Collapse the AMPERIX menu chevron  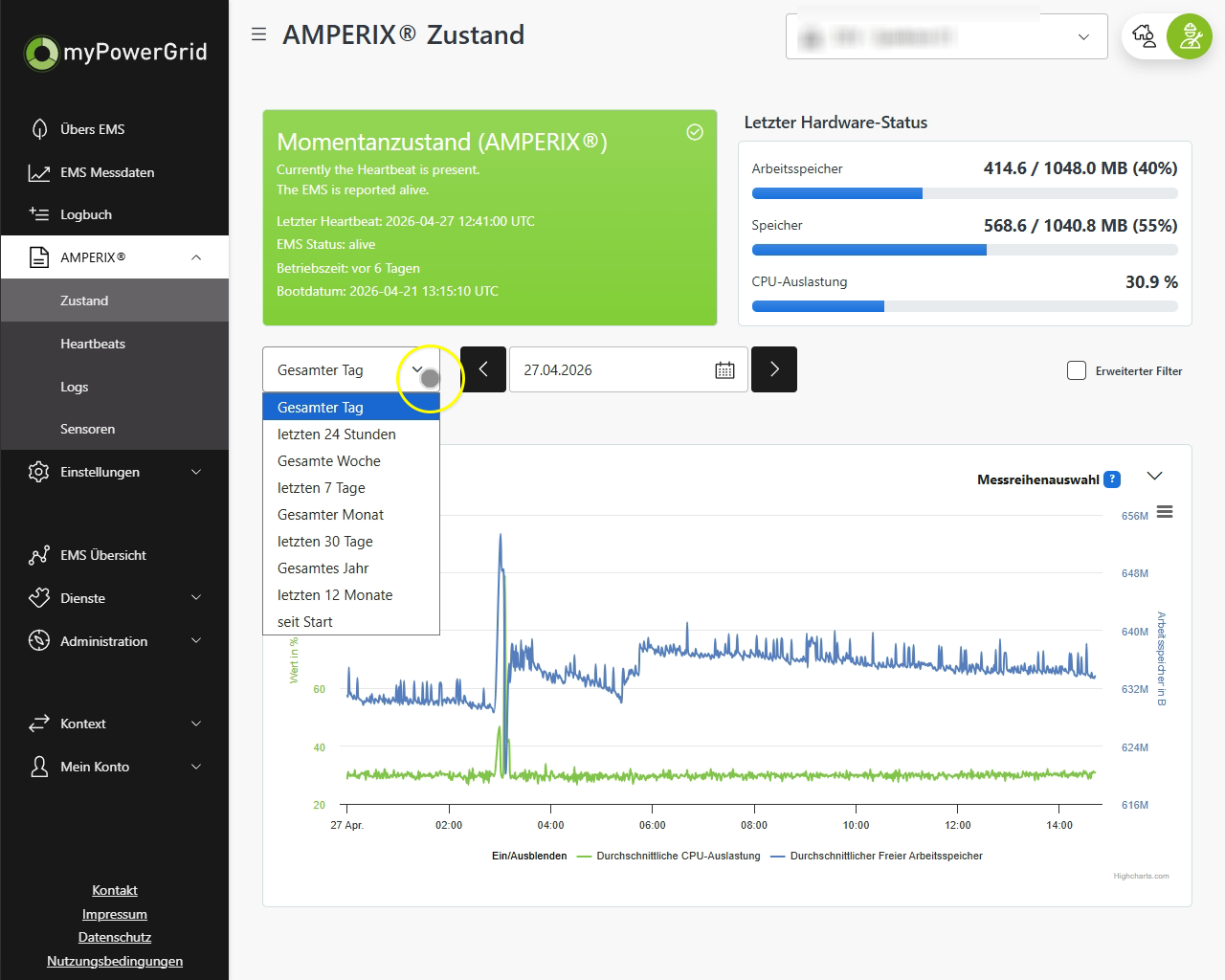[196, 257]
